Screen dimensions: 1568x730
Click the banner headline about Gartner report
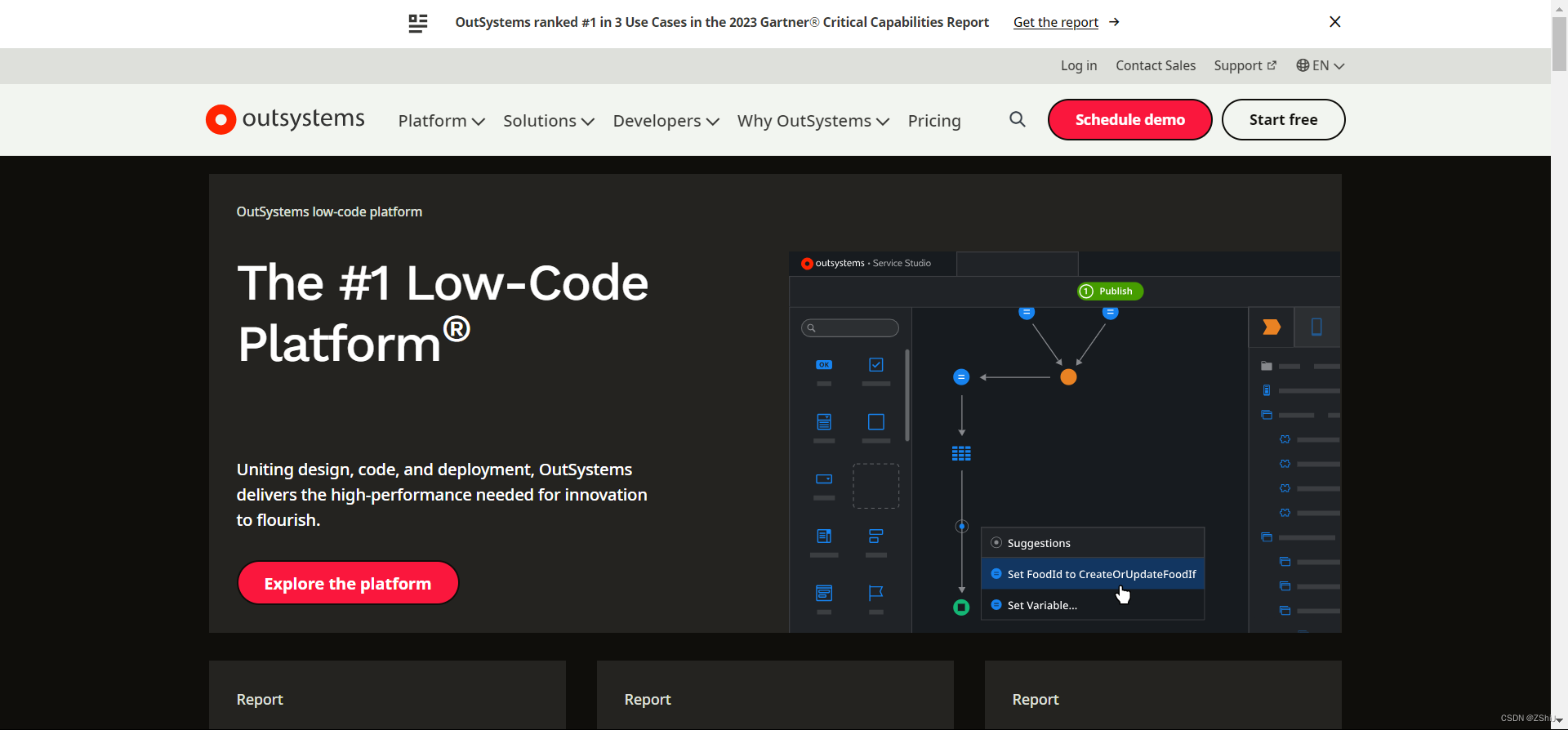(722, 22)
